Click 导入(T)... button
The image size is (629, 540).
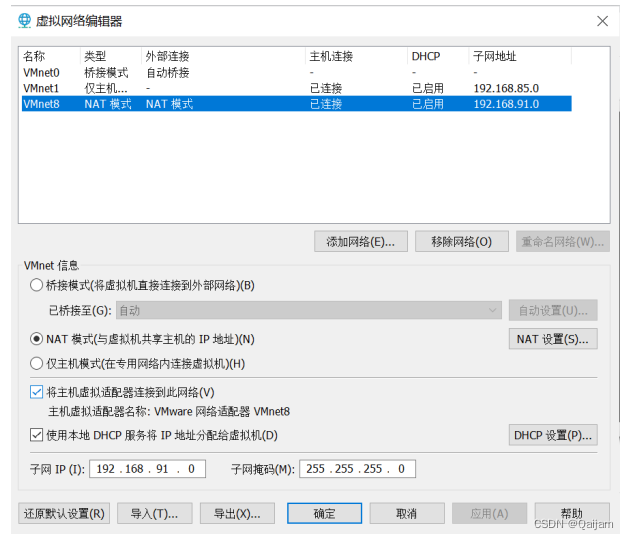tap(155, 514)
